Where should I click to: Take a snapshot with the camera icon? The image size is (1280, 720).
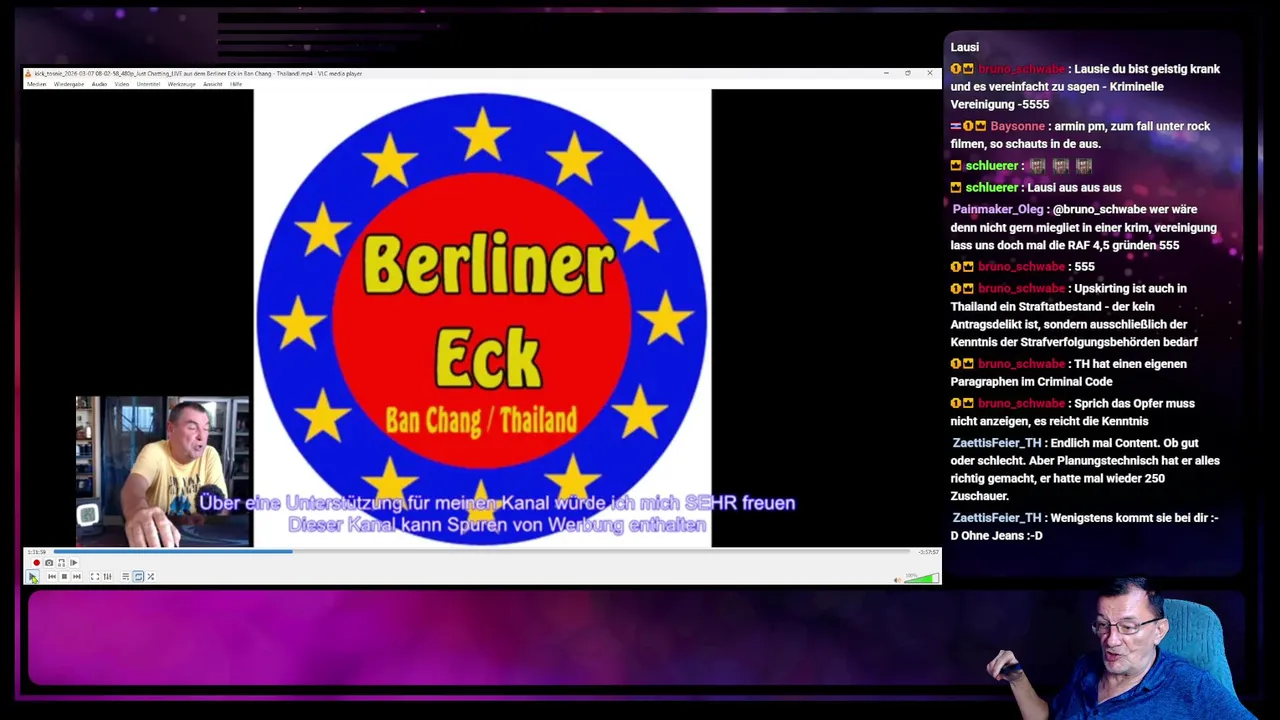point(49,563)
